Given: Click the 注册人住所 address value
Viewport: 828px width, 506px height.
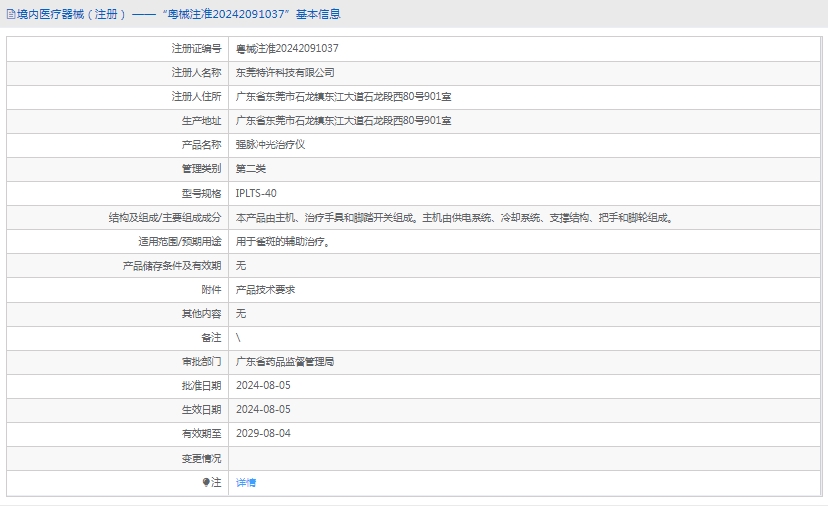Looking at the screenshot, I should click(343, 97).
